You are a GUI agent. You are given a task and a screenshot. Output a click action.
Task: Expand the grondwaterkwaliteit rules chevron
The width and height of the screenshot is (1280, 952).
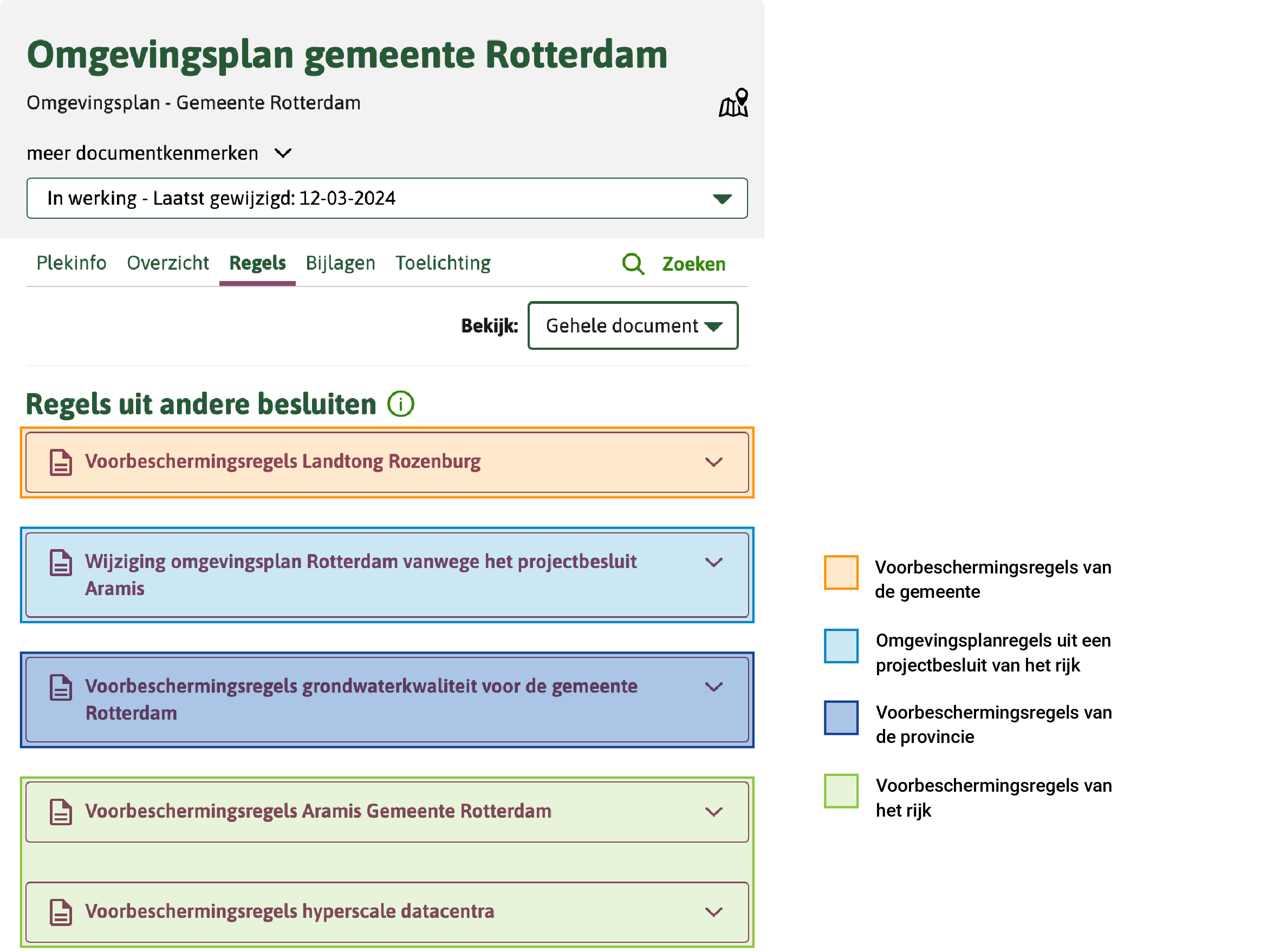click(713, 687)
